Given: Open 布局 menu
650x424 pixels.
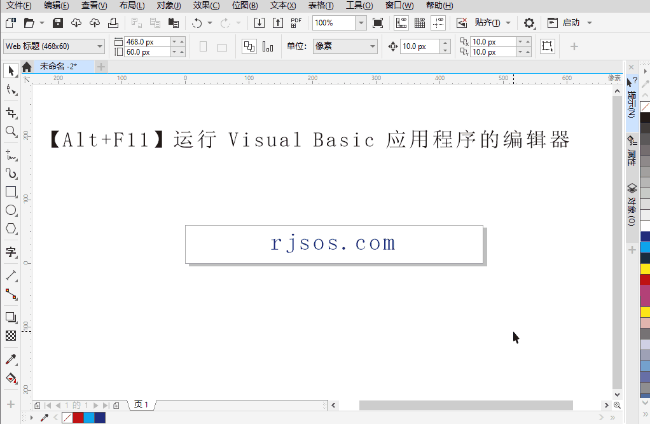Looking at the screenshot, I should [132, 5].
